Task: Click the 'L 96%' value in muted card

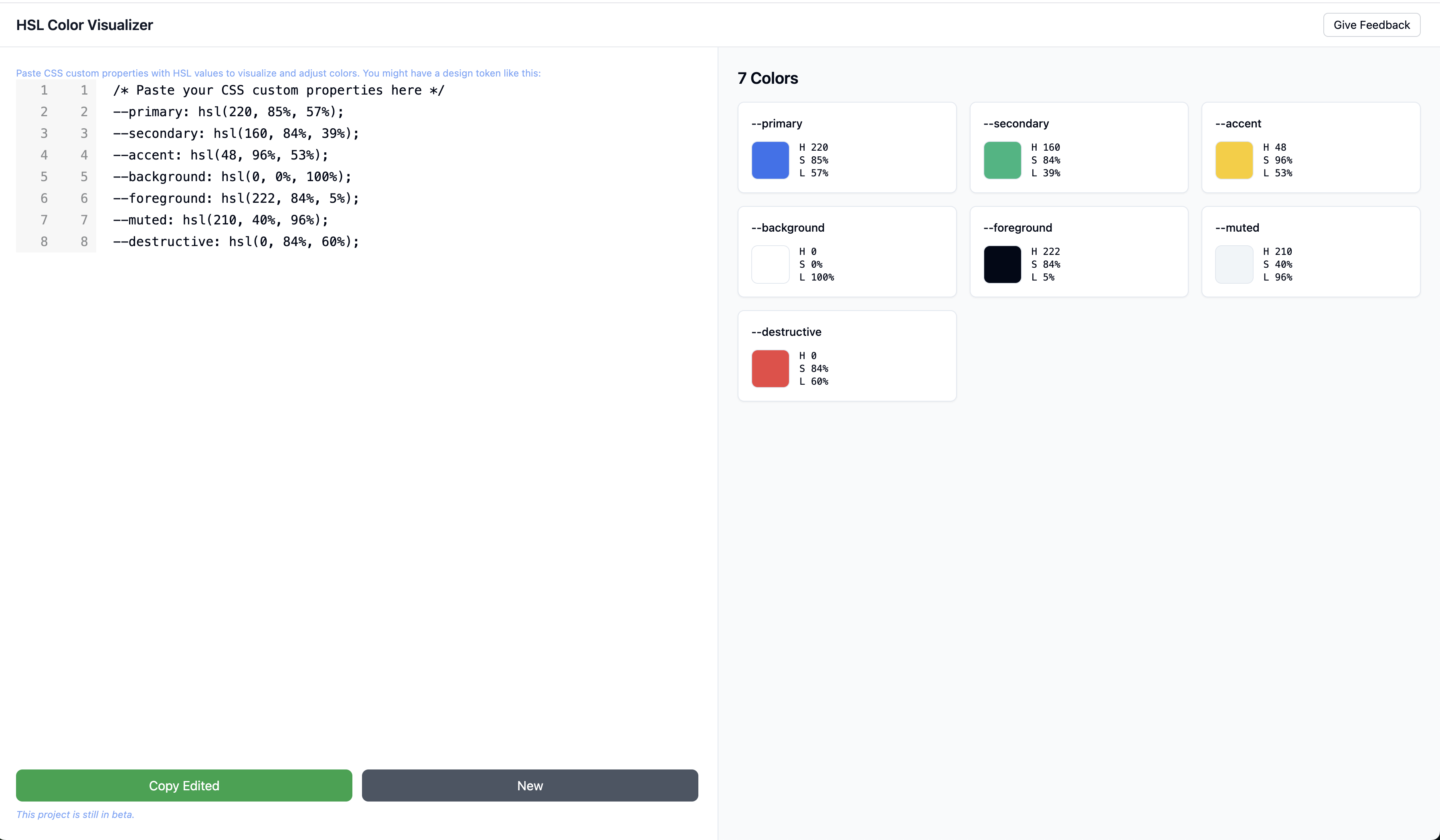Action: click(x=1278, y=277)
